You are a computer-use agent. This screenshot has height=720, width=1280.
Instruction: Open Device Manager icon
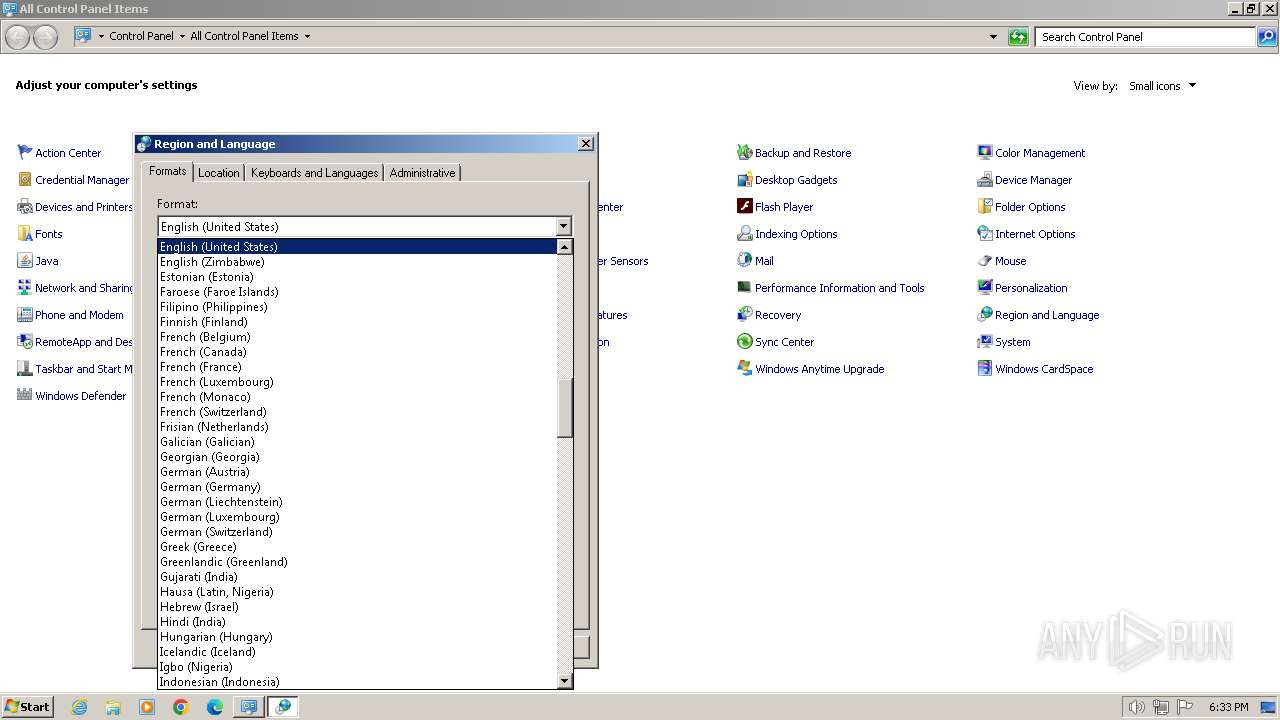985,180
